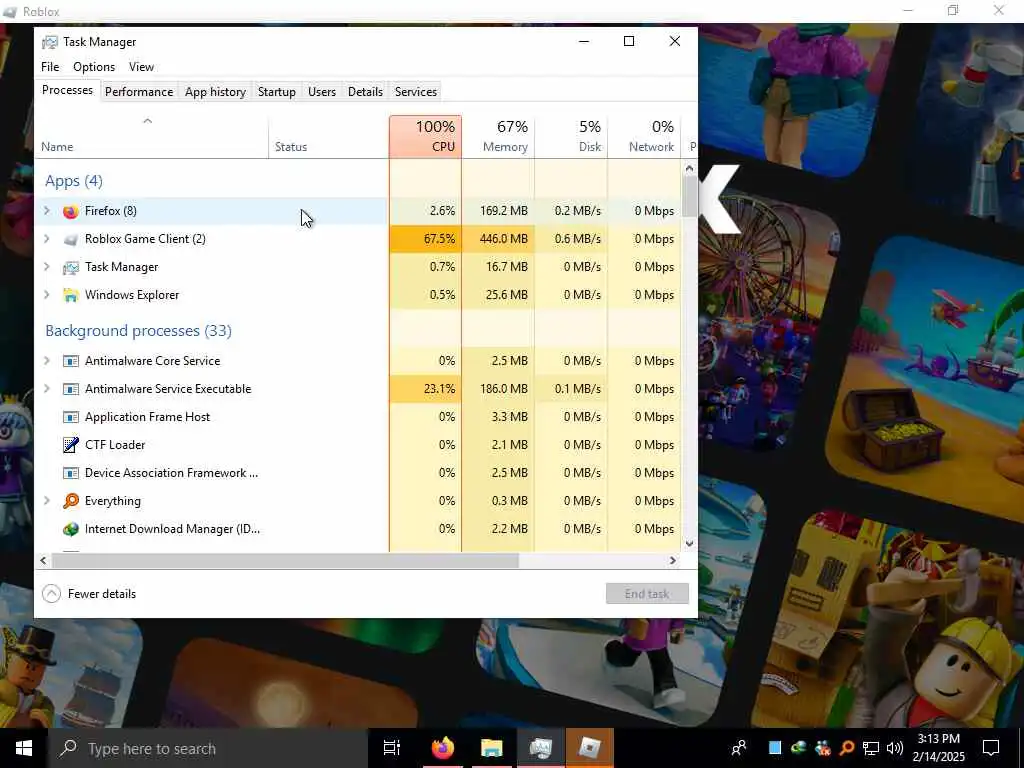Switch to the Startup tab
This screenshot has width=1024, height=768.
pyautogui.click(x=277, y=92)
